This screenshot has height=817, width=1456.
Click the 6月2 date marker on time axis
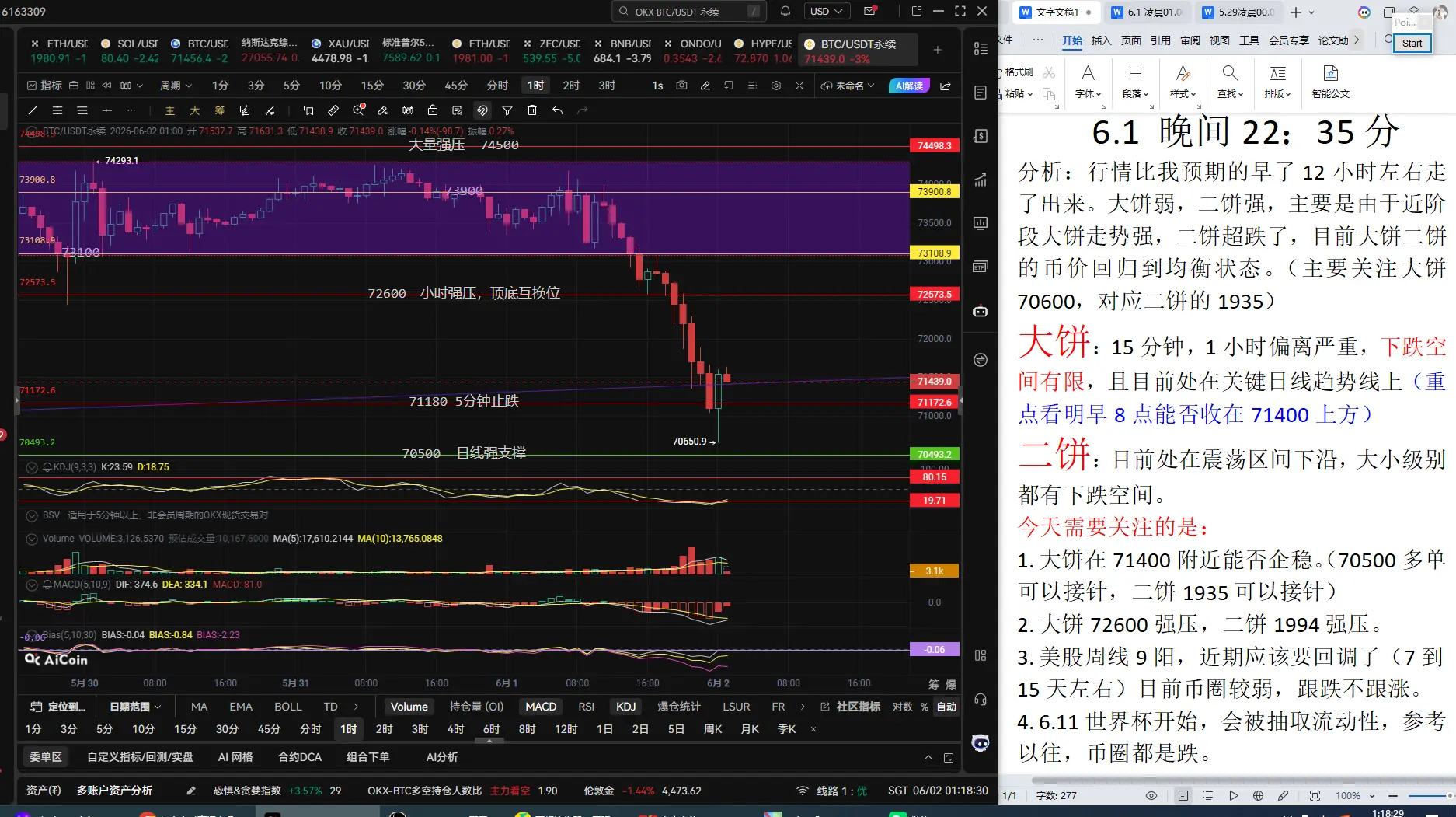(x=718, y=683)
